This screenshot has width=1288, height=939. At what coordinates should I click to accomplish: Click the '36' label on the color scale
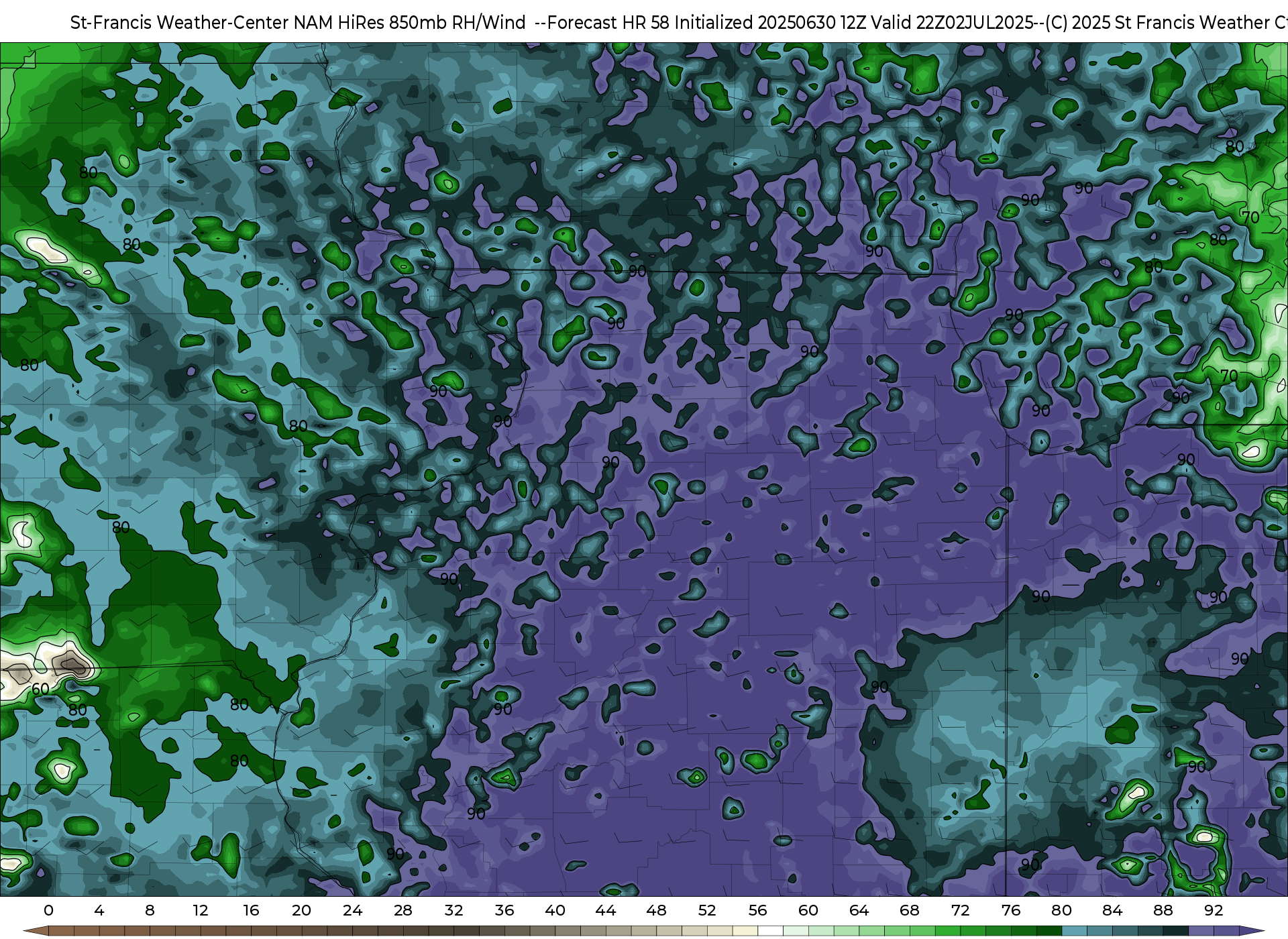tap(504, 910)
